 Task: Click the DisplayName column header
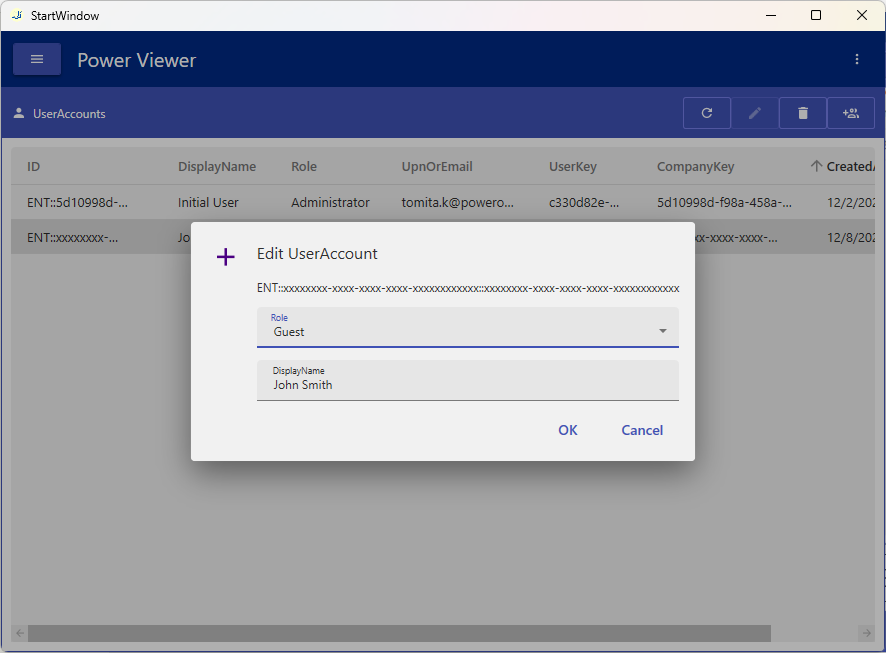[x=217, y=166]
